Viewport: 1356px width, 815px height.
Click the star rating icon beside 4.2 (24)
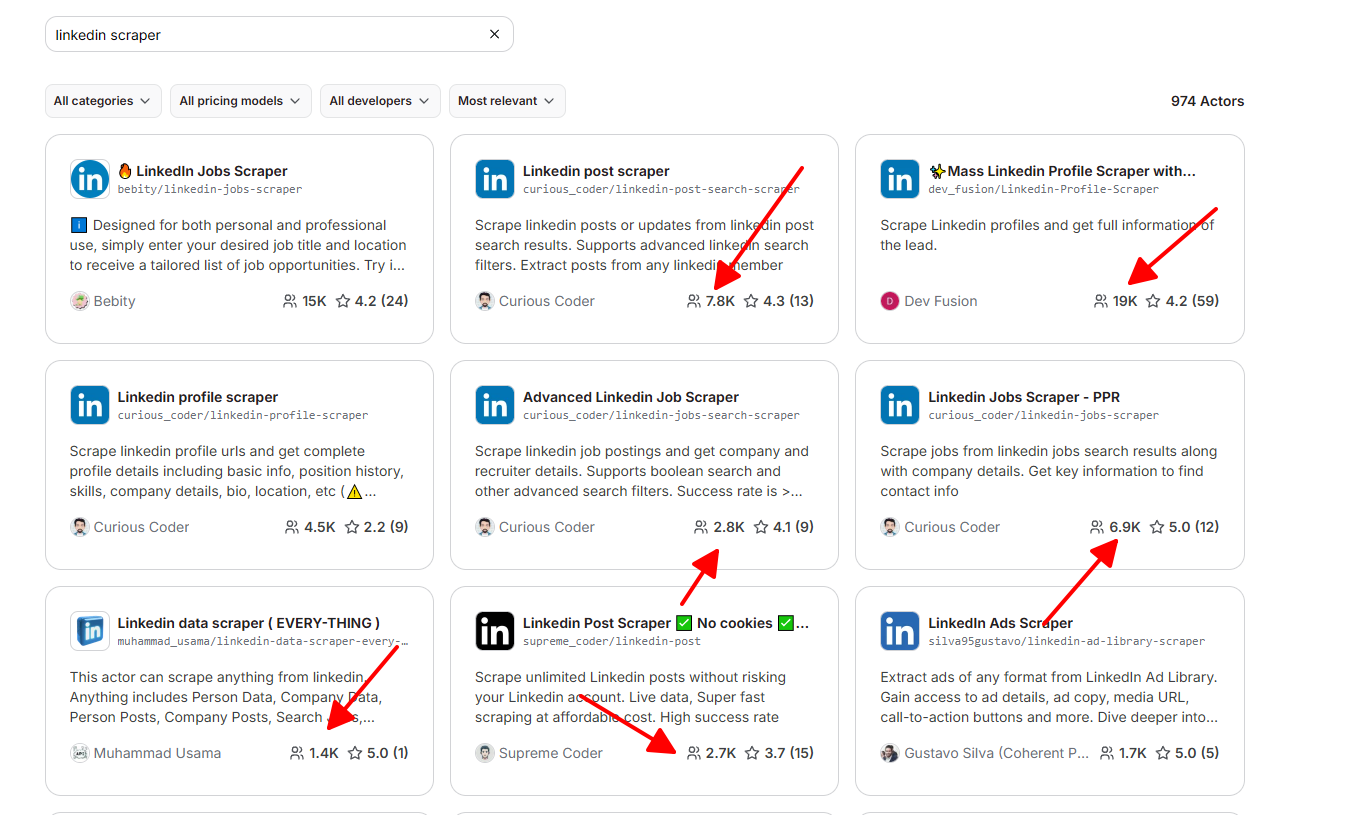click(x=343, y=301)
